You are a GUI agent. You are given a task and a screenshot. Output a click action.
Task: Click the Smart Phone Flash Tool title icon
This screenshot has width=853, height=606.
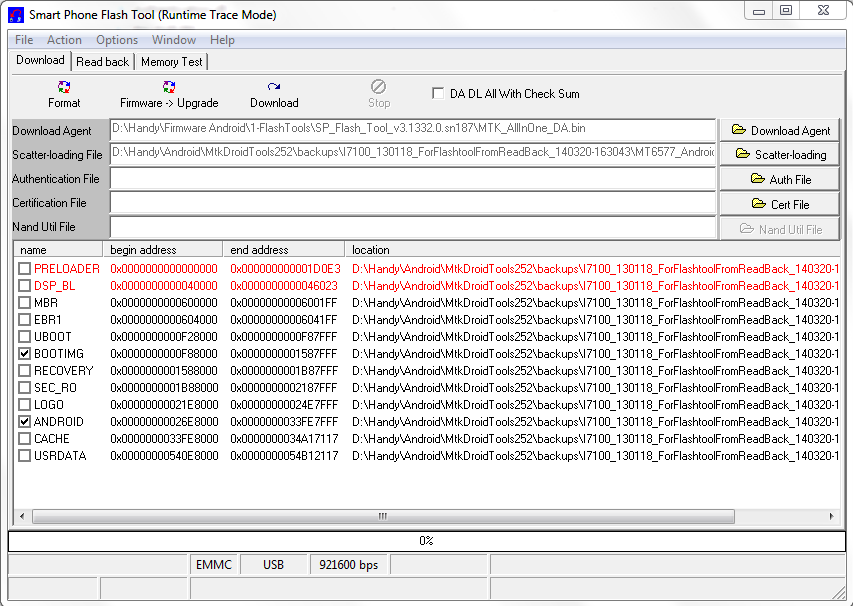pos(16,15)
